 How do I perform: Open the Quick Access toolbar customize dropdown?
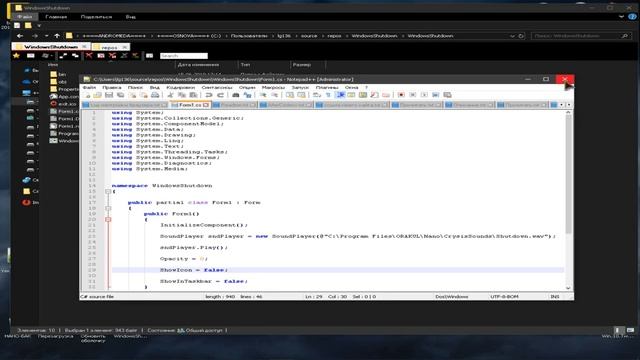pyautogui.click(x=39, y=26)
